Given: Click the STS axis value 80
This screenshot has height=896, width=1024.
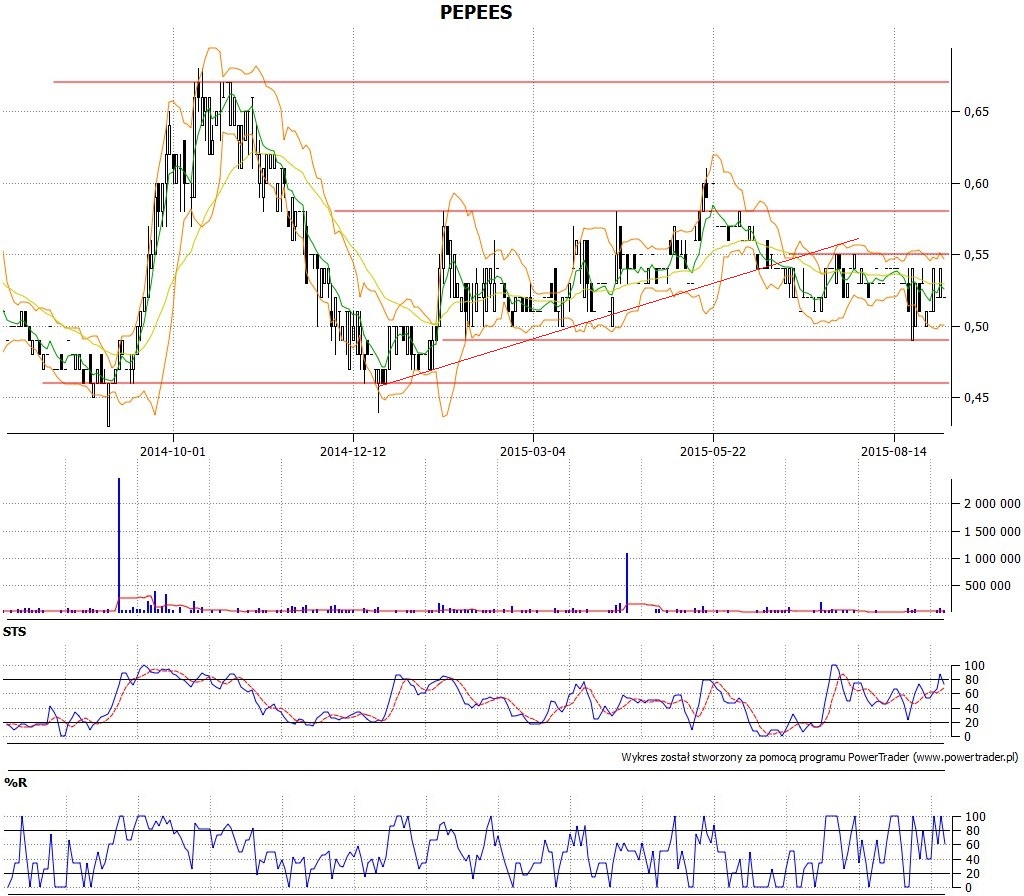Looking at the screenshot, I should tap(972, 680).
